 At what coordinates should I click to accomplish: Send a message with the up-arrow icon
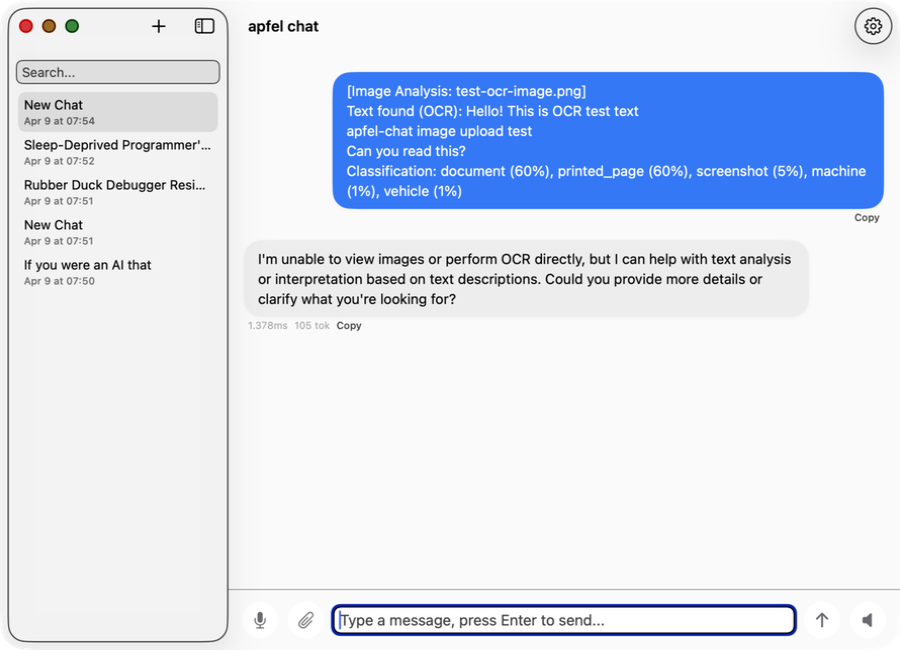click(x=822, y=620)
